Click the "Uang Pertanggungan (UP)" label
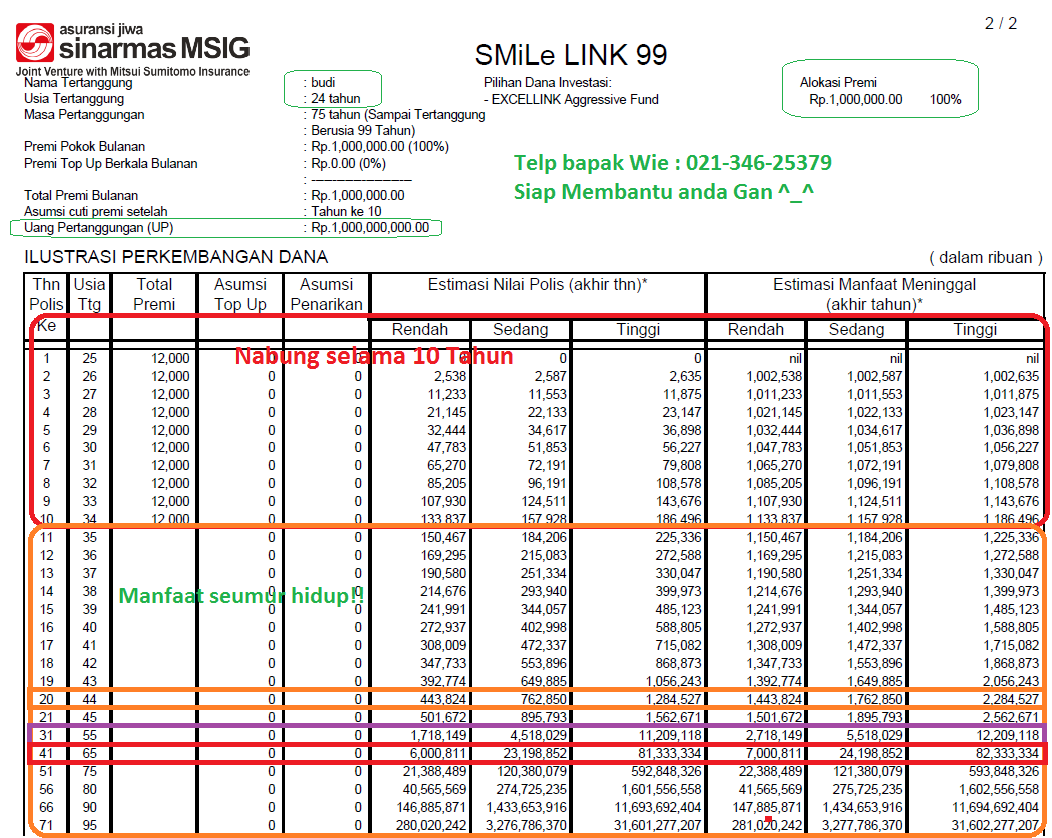The image size is (1052, 838). coord(99,227)
